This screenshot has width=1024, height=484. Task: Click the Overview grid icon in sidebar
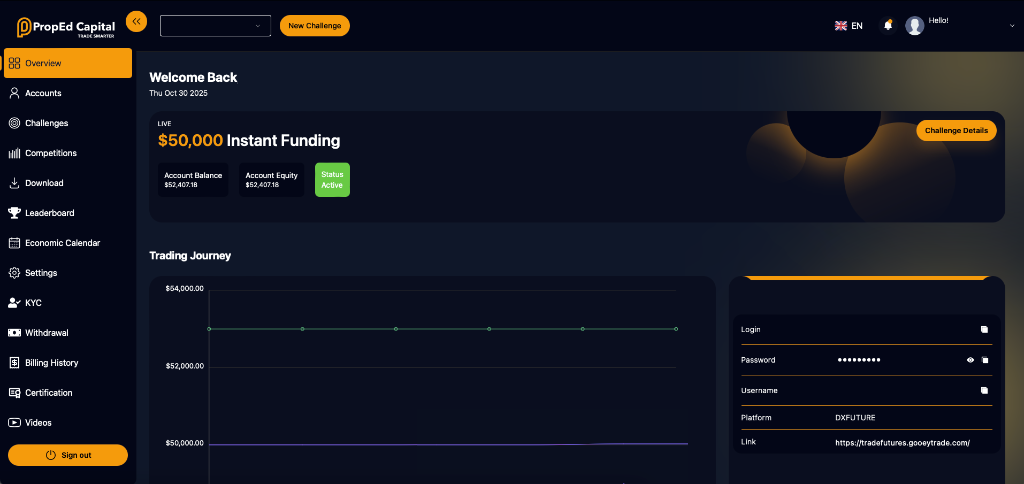click(14, 63)
